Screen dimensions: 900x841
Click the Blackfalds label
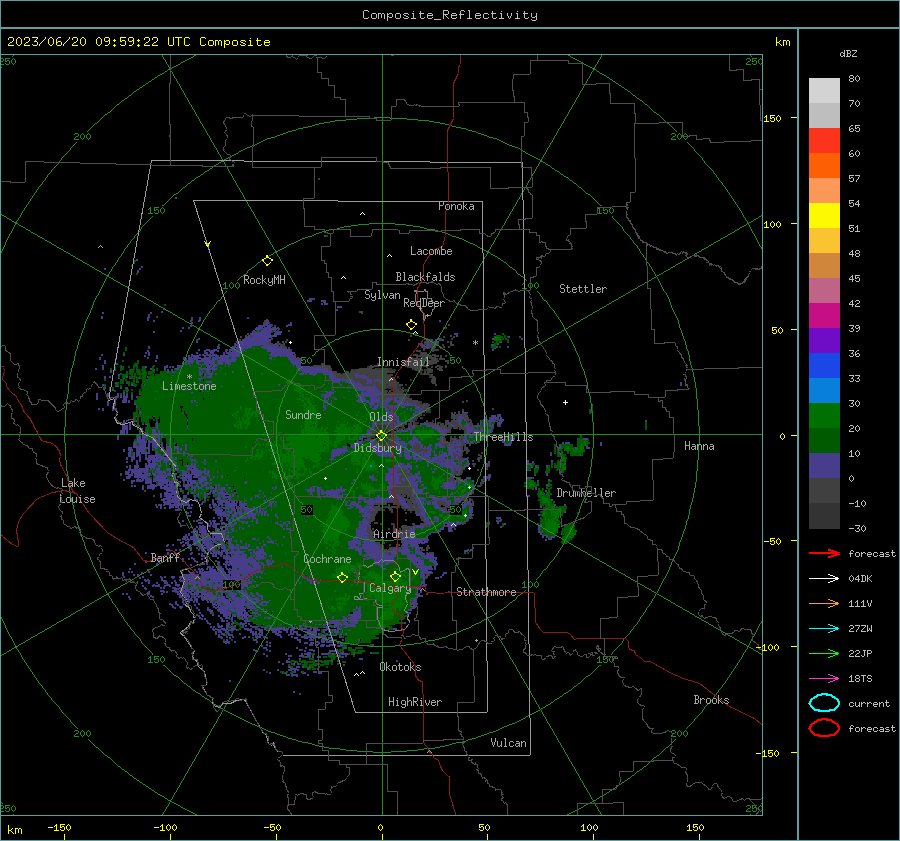[425, 277]
